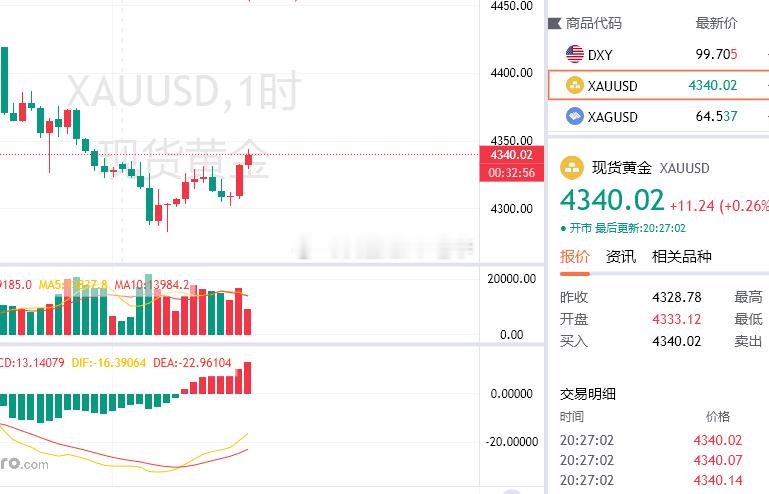
Task: Click the green 开市 status dot
Action: [563, 229]
